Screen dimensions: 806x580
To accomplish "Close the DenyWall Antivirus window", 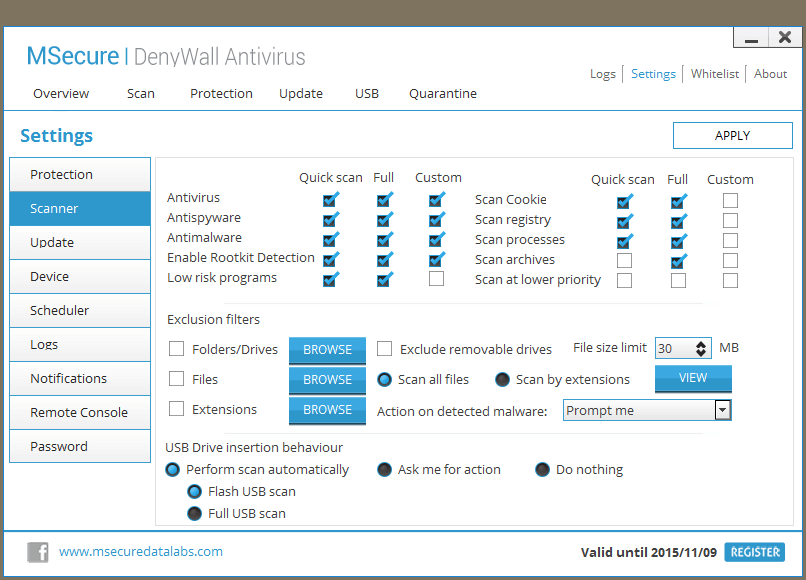I will [x=785, y=38].
